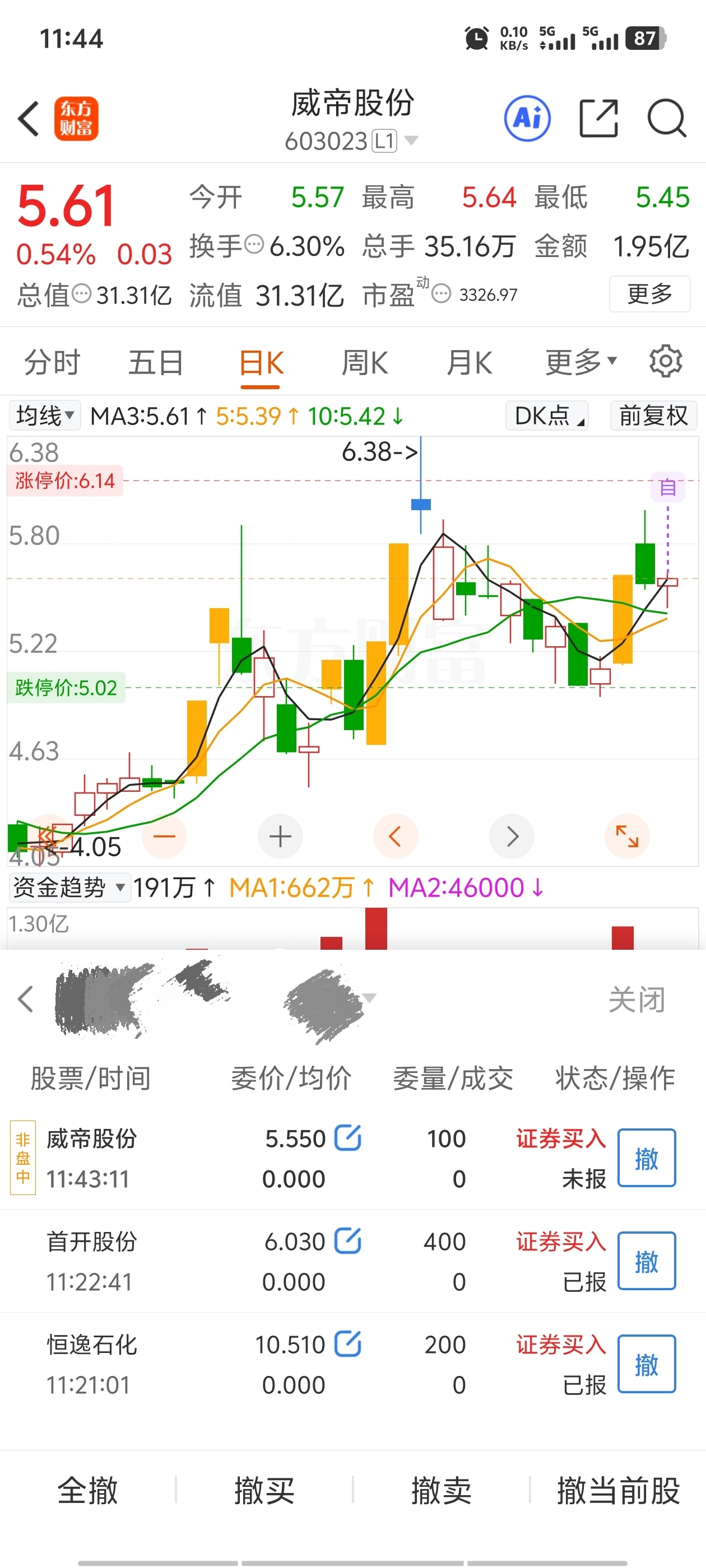Tap info icon next to 总值
706x1568 pixels.
pos(82,294)
